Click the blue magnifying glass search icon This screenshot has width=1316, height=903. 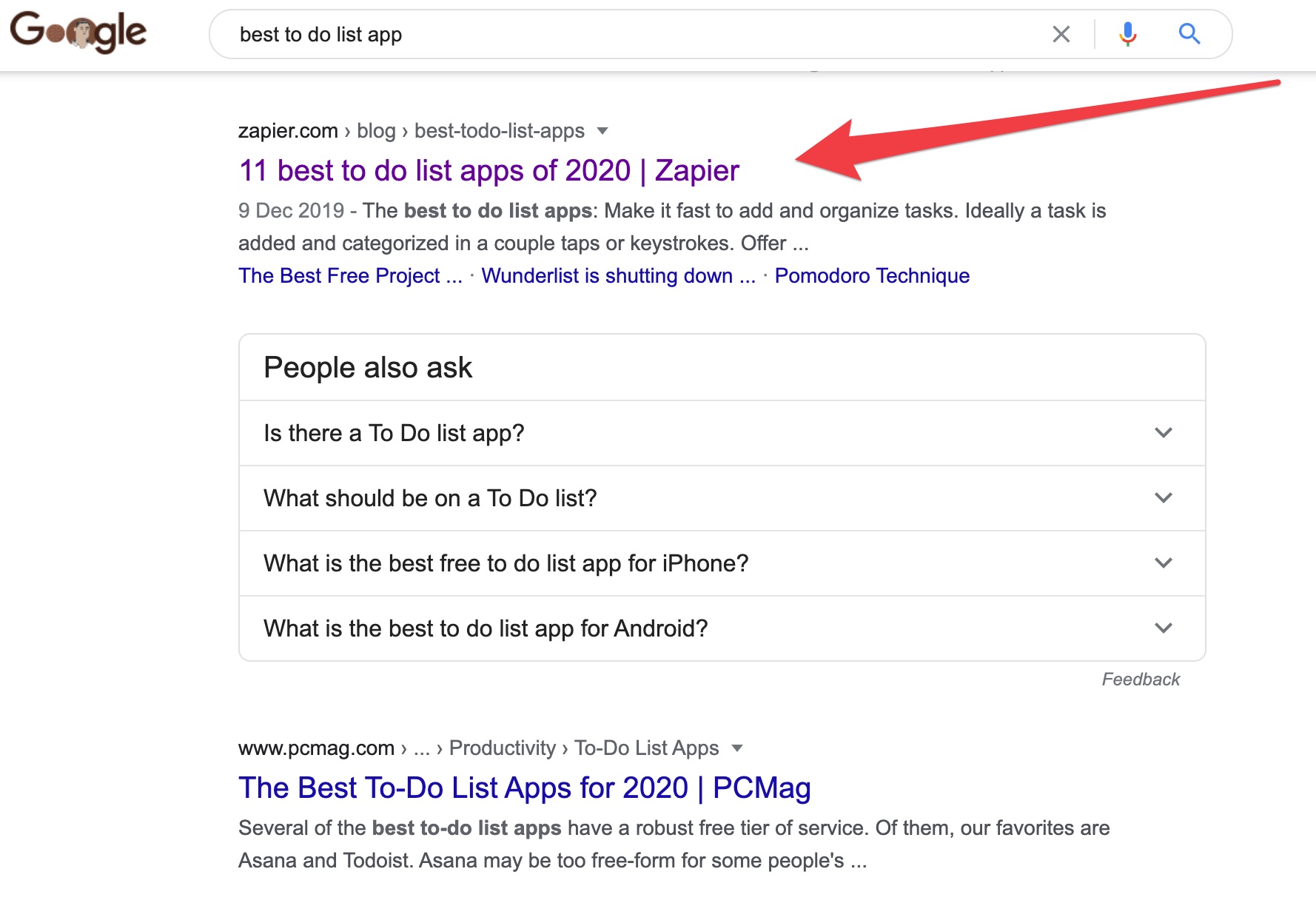pyautogui.click(x=1189, y=34)
